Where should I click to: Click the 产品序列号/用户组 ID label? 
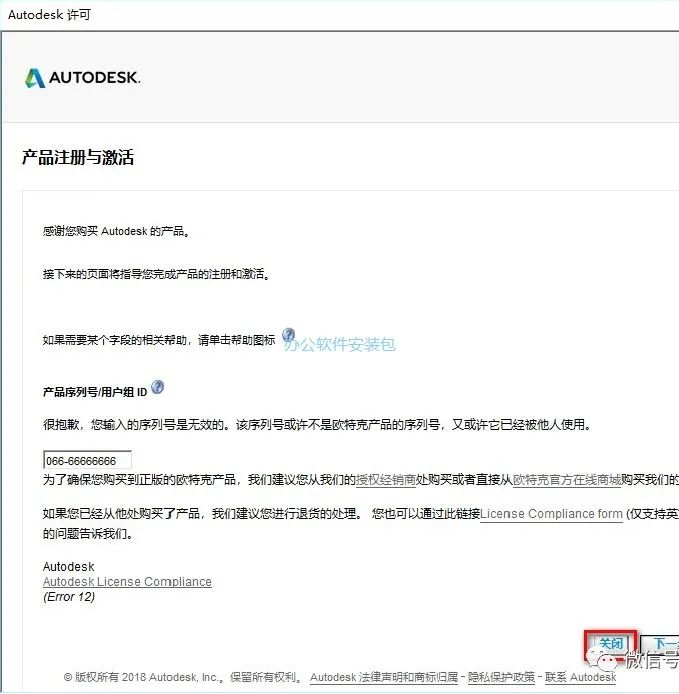pyautogui.click(x=95, y=392)
